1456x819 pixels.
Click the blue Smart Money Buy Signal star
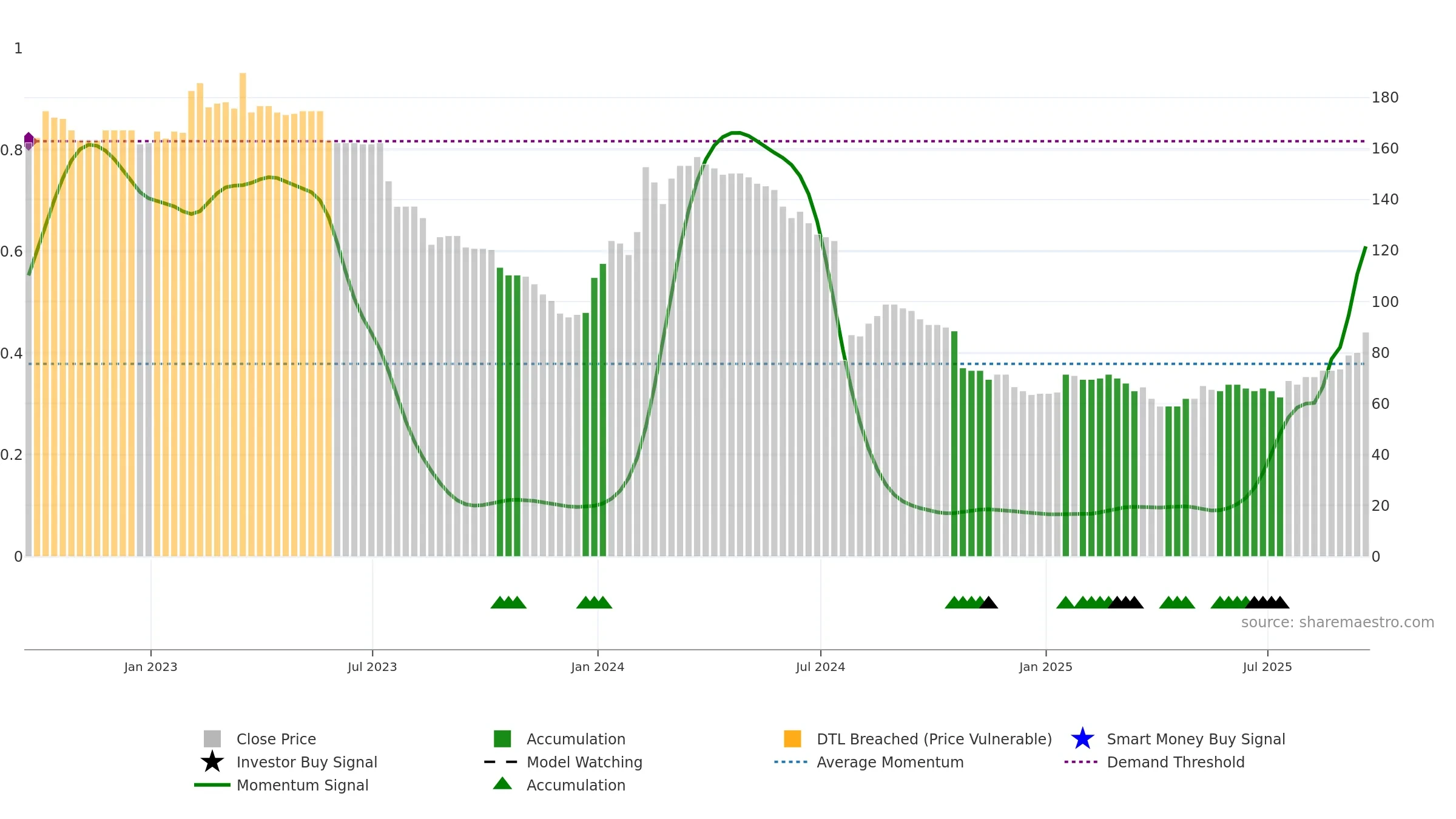click(x=1083, y=739)
